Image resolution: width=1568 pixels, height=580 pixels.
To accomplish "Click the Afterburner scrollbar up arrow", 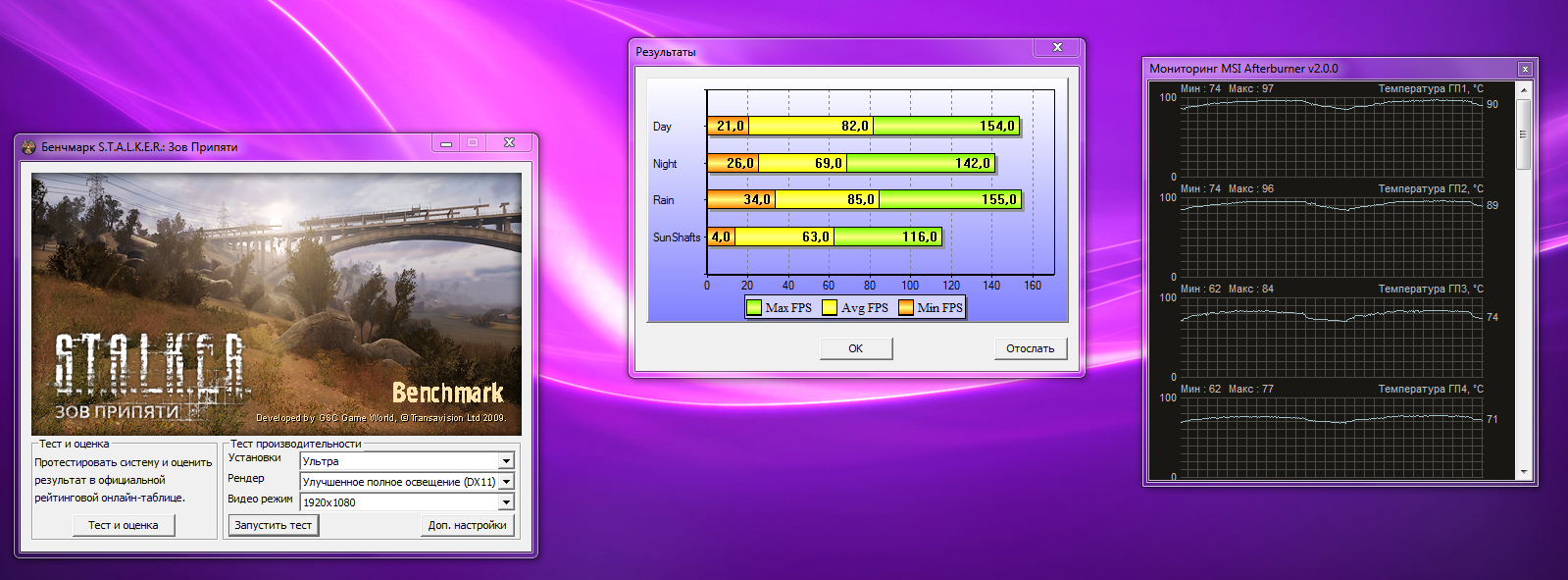I will (1523, 90).
